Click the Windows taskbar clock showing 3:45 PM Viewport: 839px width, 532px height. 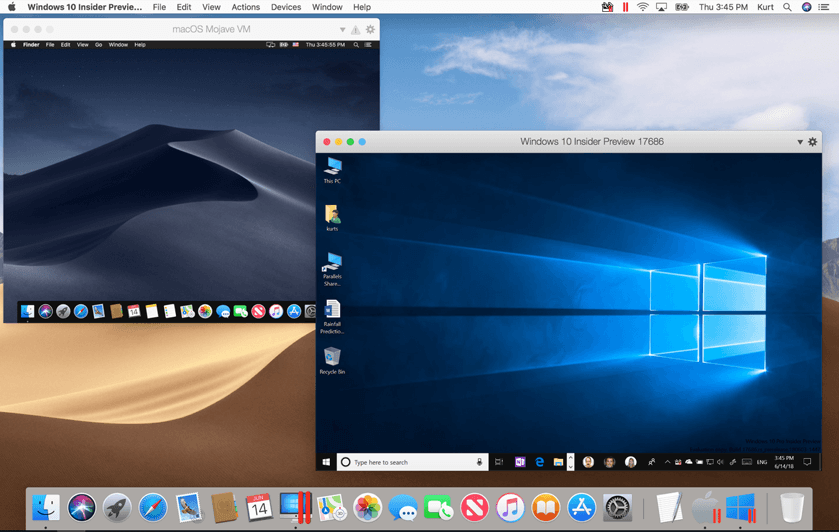(x=783, y=462)
